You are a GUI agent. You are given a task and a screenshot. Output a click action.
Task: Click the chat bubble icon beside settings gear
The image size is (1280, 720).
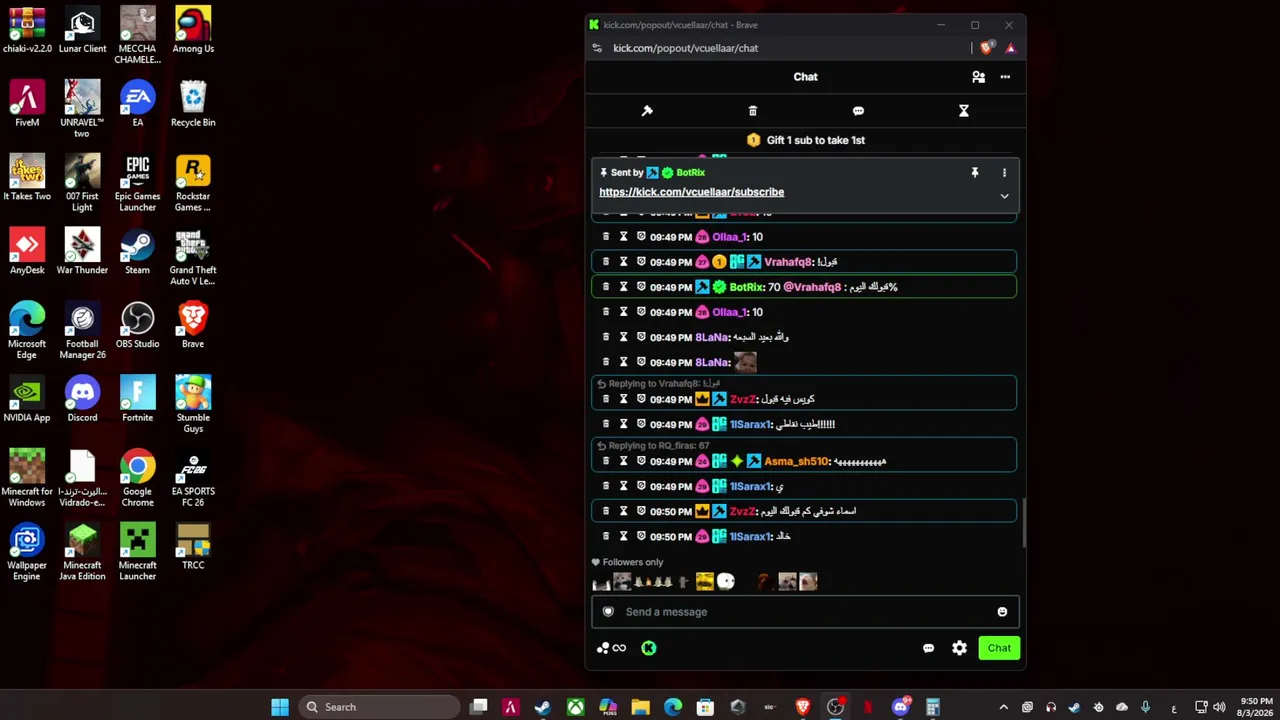point(928,648)
